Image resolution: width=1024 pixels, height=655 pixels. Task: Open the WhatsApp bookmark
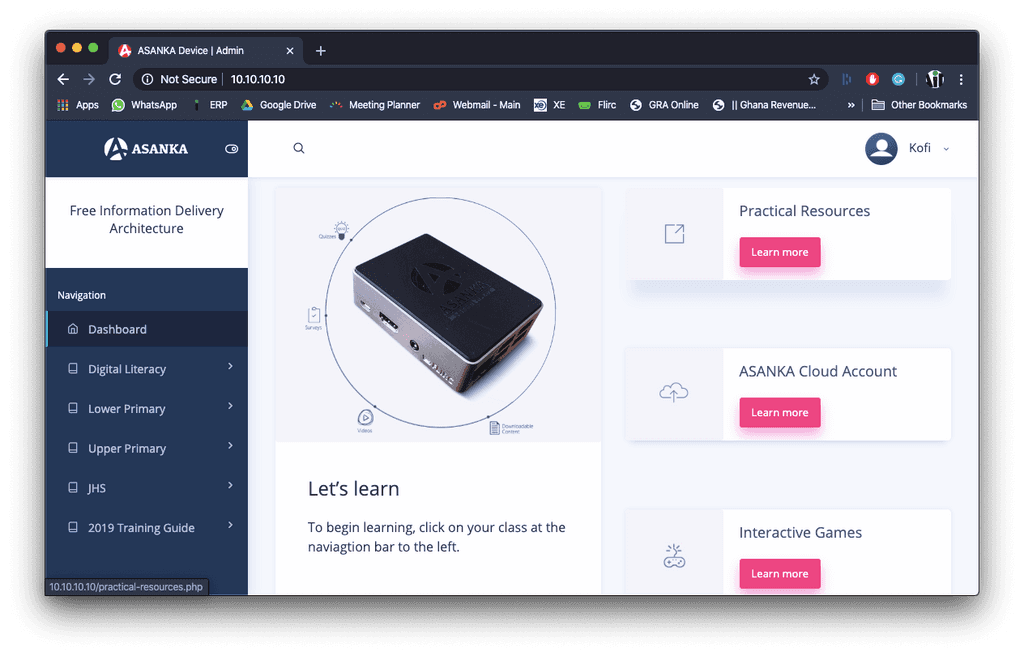click(x=144, y=105)
